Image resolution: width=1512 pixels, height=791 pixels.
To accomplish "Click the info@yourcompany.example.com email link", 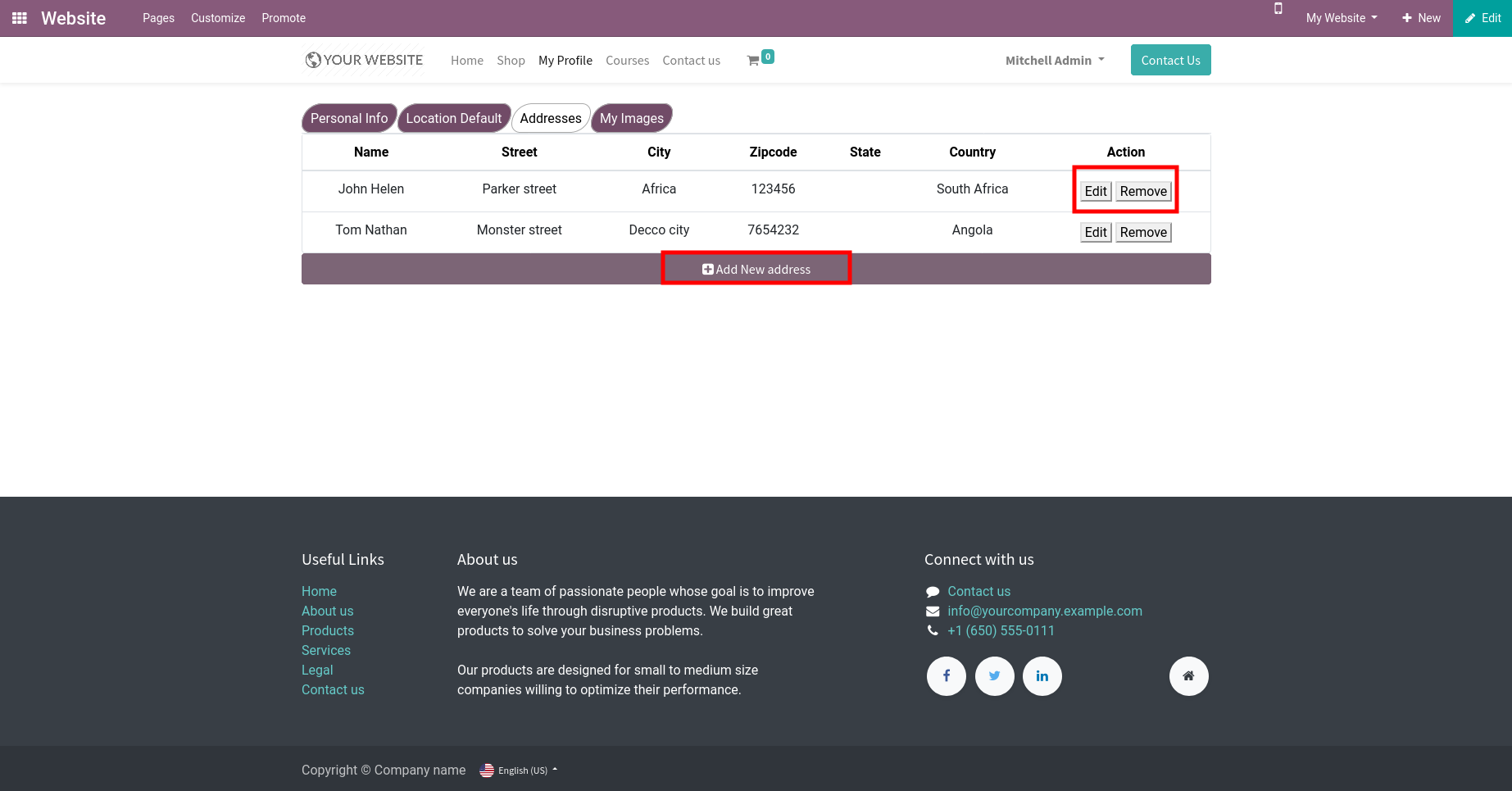I will point(1045,611).
